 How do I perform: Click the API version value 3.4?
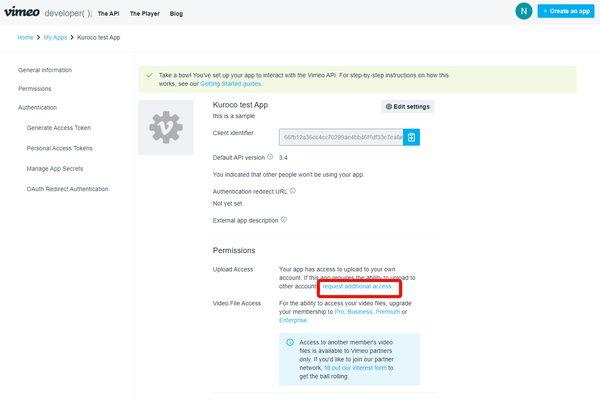283,158
